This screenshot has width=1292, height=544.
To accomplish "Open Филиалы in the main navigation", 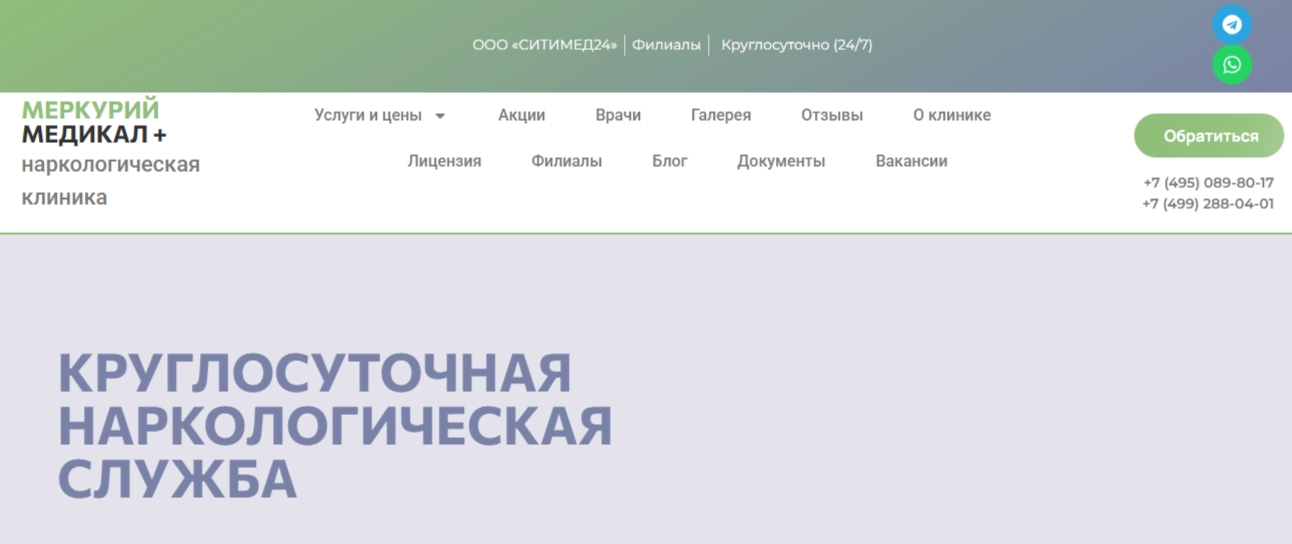I will coord(566,161).
